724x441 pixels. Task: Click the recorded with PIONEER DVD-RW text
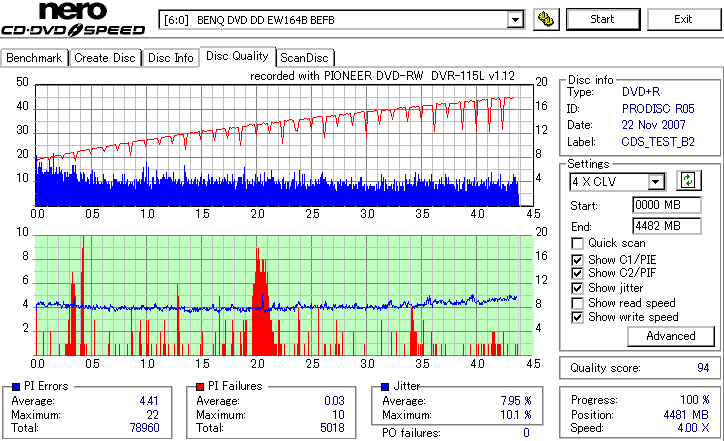(x=382, y=76)
